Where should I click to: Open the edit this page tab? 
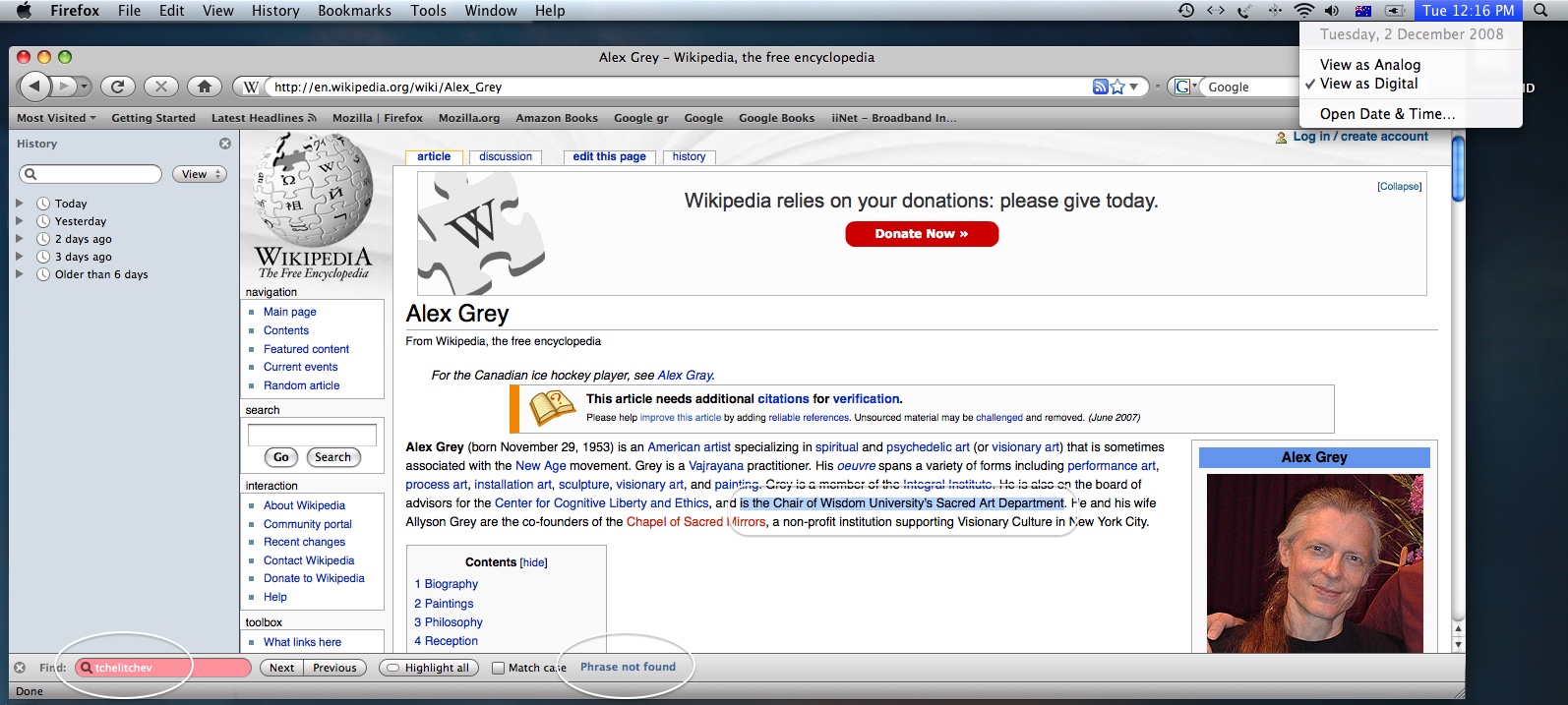(610, 157)
